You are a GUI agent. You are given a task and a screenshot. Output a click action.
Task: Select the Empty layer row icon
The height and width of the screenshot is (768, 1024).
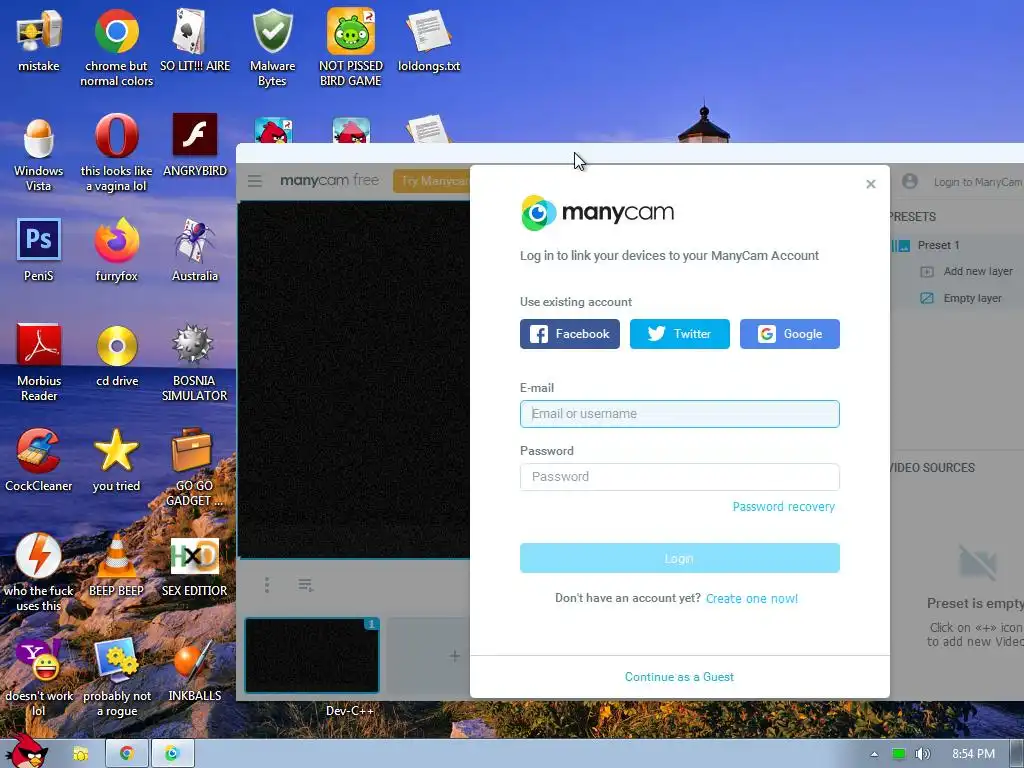(x=927, y=298)
